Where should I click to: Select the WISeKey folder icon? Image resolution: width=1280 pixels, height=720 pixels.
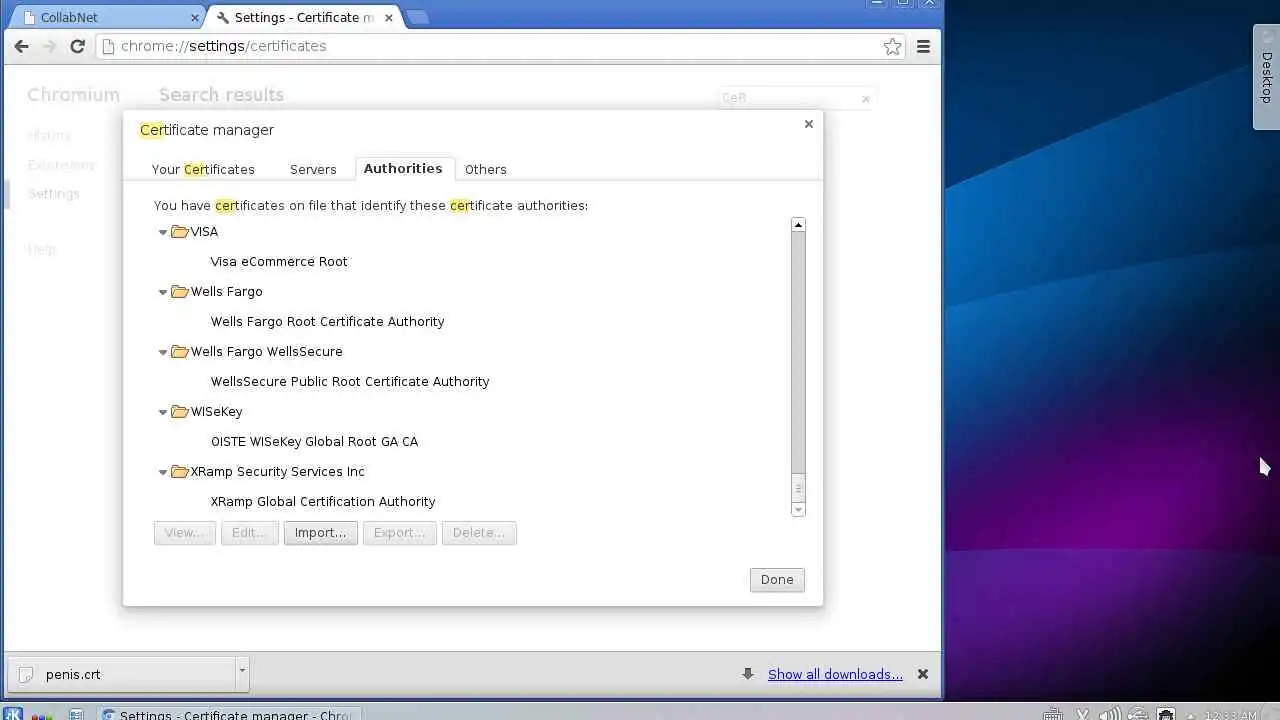(x=180, y=411)
